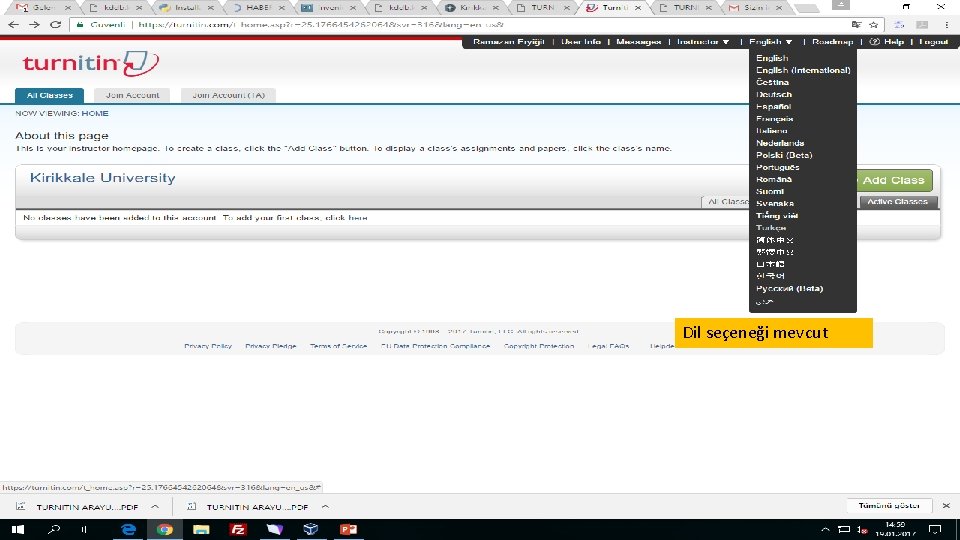Select Italiano language option
This screenshot has height=540, width=960.
(771, 131)
